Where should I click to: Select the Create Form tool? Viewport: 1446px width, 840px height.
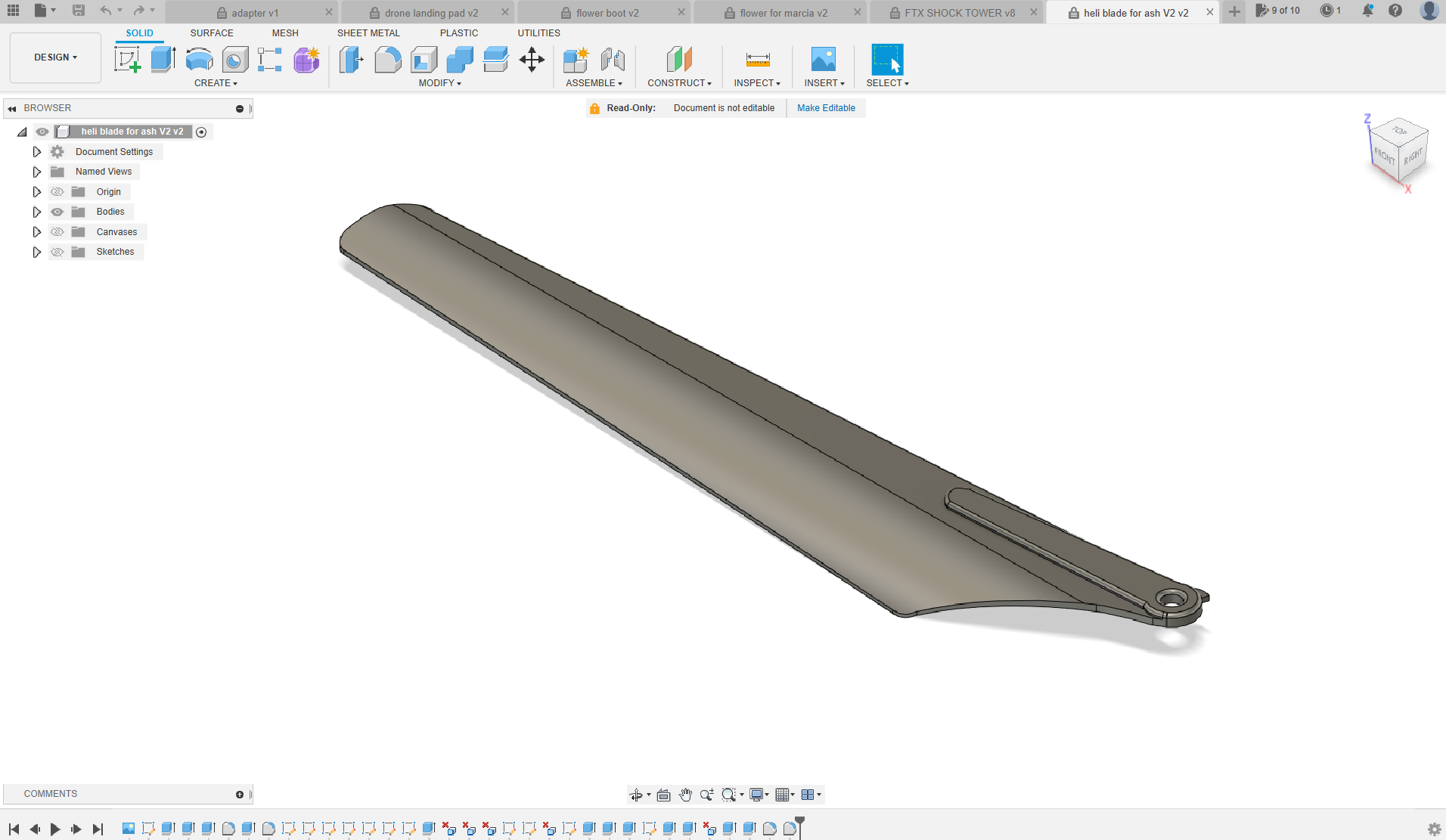pyautogui.click(x=306, y=59)
